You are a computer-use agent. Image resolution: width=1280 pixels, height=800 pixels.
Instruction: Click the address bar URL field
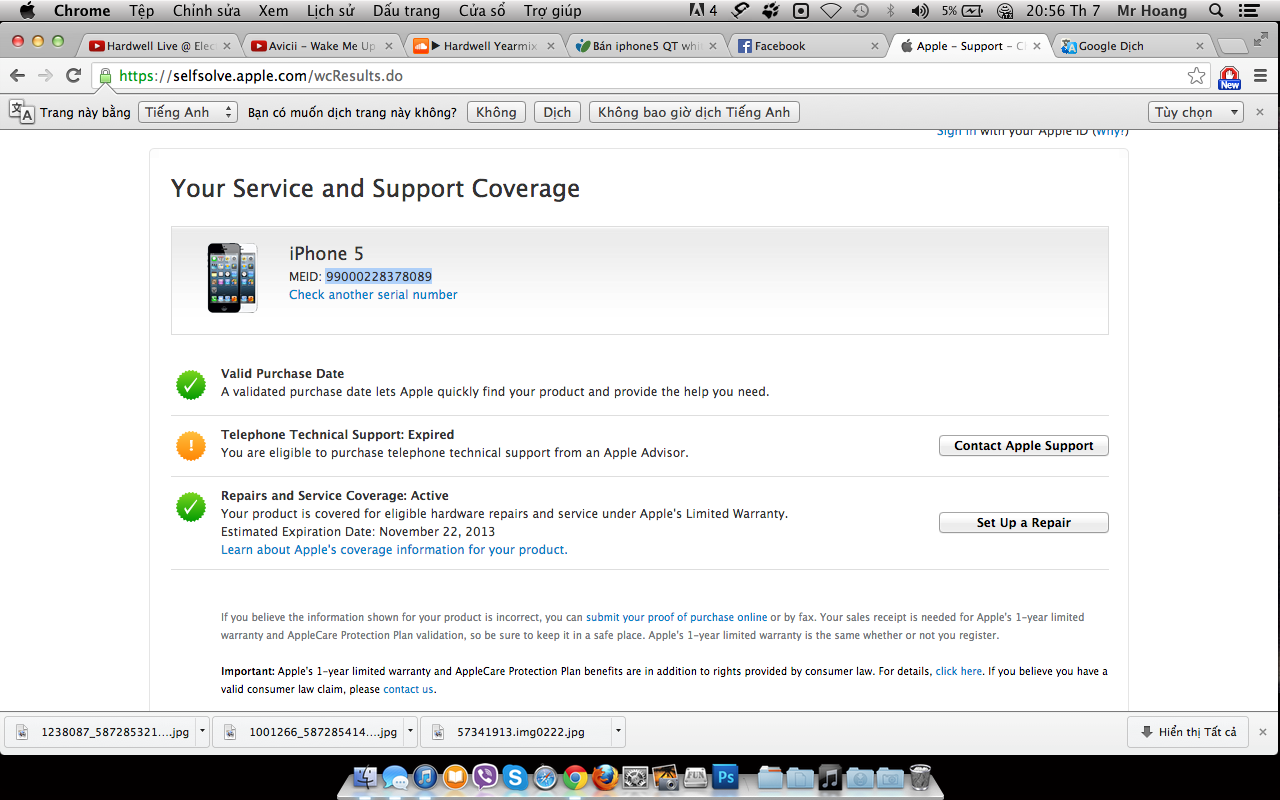pos(650,76)
